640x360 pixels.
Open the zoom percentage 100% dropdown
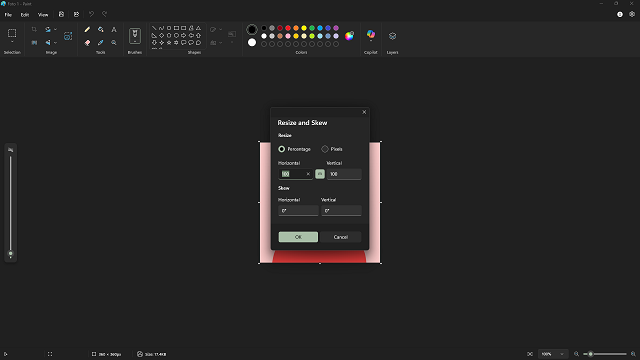553,354
